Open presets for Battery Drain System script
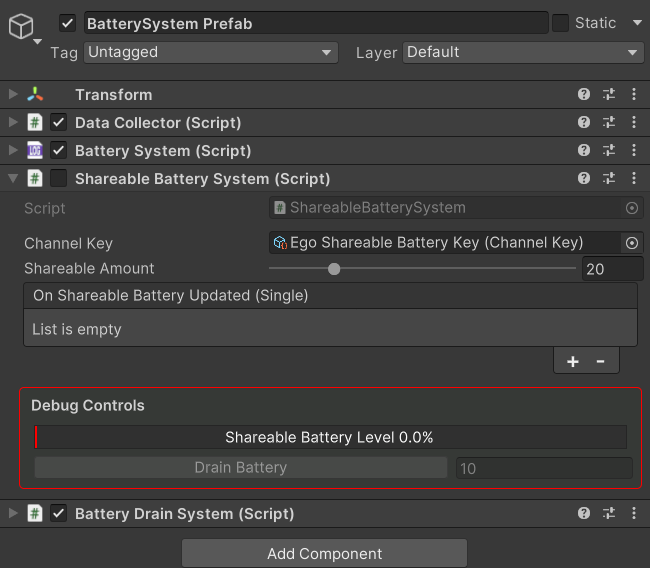 (609, 513)
